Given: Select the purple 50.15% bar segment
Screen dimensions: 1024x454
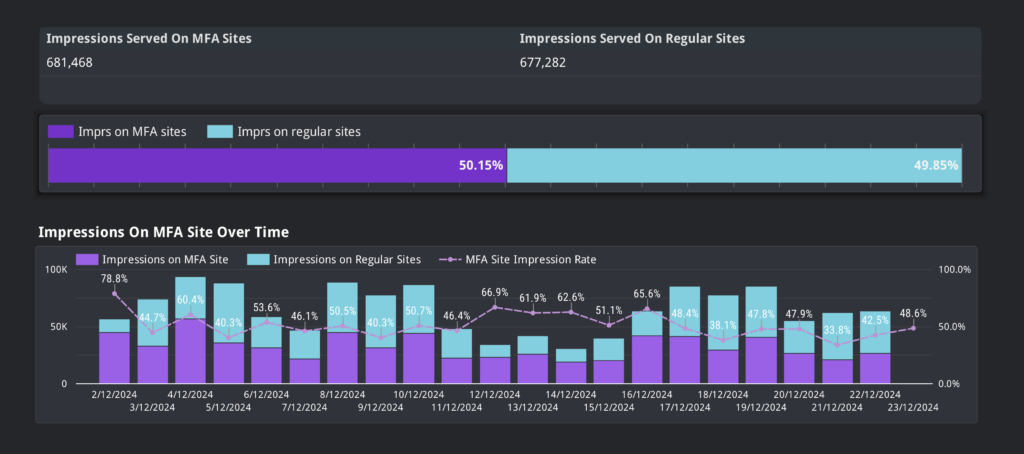Looking at the screenshot, I should point(278,165).
